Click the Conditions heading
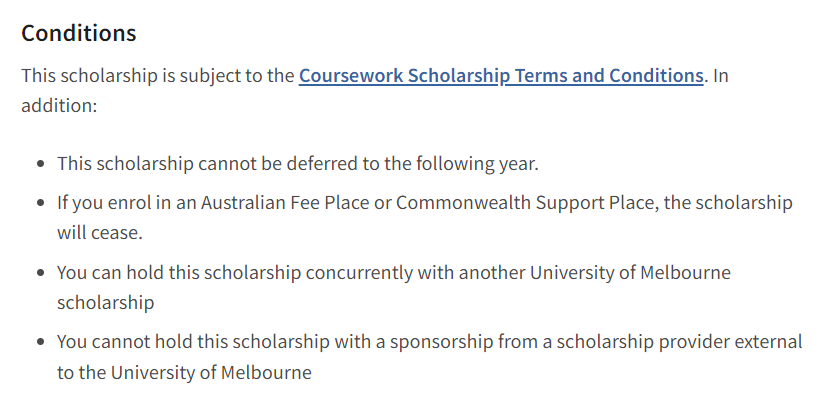The width and height of the screenshot is (839, 408). 79,33
